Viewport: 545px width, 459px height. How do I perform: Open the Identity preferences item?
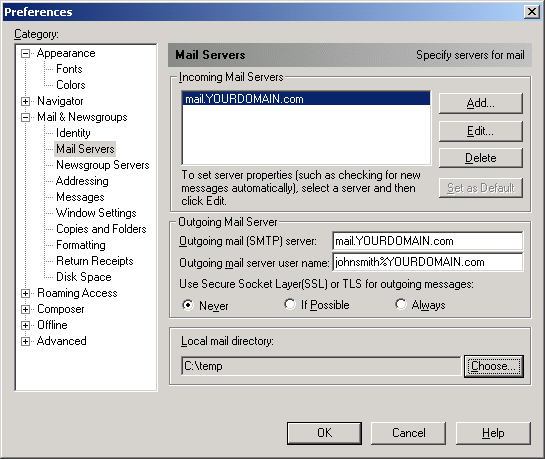73,133
